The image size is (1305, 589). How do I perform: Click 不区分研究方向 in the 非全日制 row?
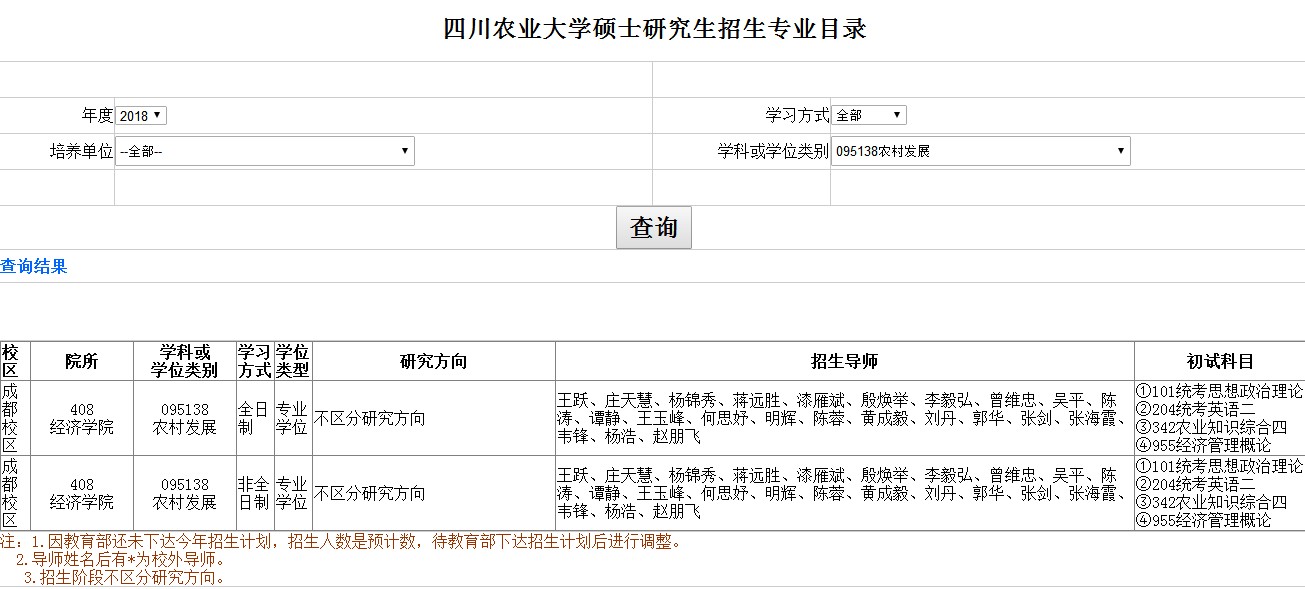[370, 493]
